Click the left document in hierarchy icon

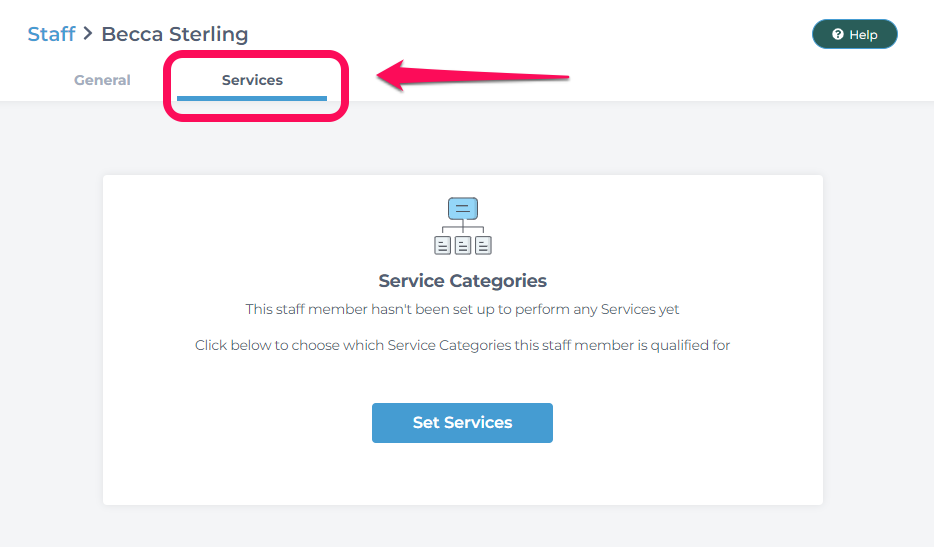pyautogui.click(x=443, y=245)
